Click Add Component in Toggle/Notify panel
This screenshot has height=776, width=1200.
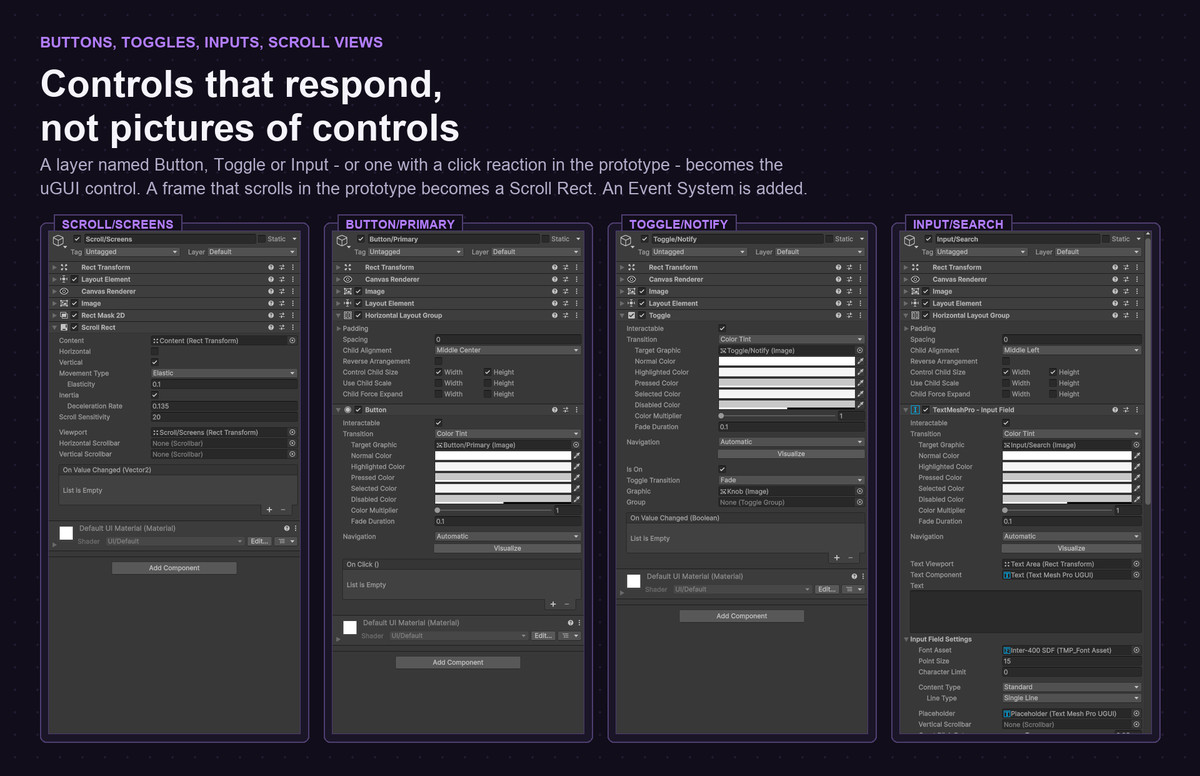pyautogui.click(x=742, y=616)
